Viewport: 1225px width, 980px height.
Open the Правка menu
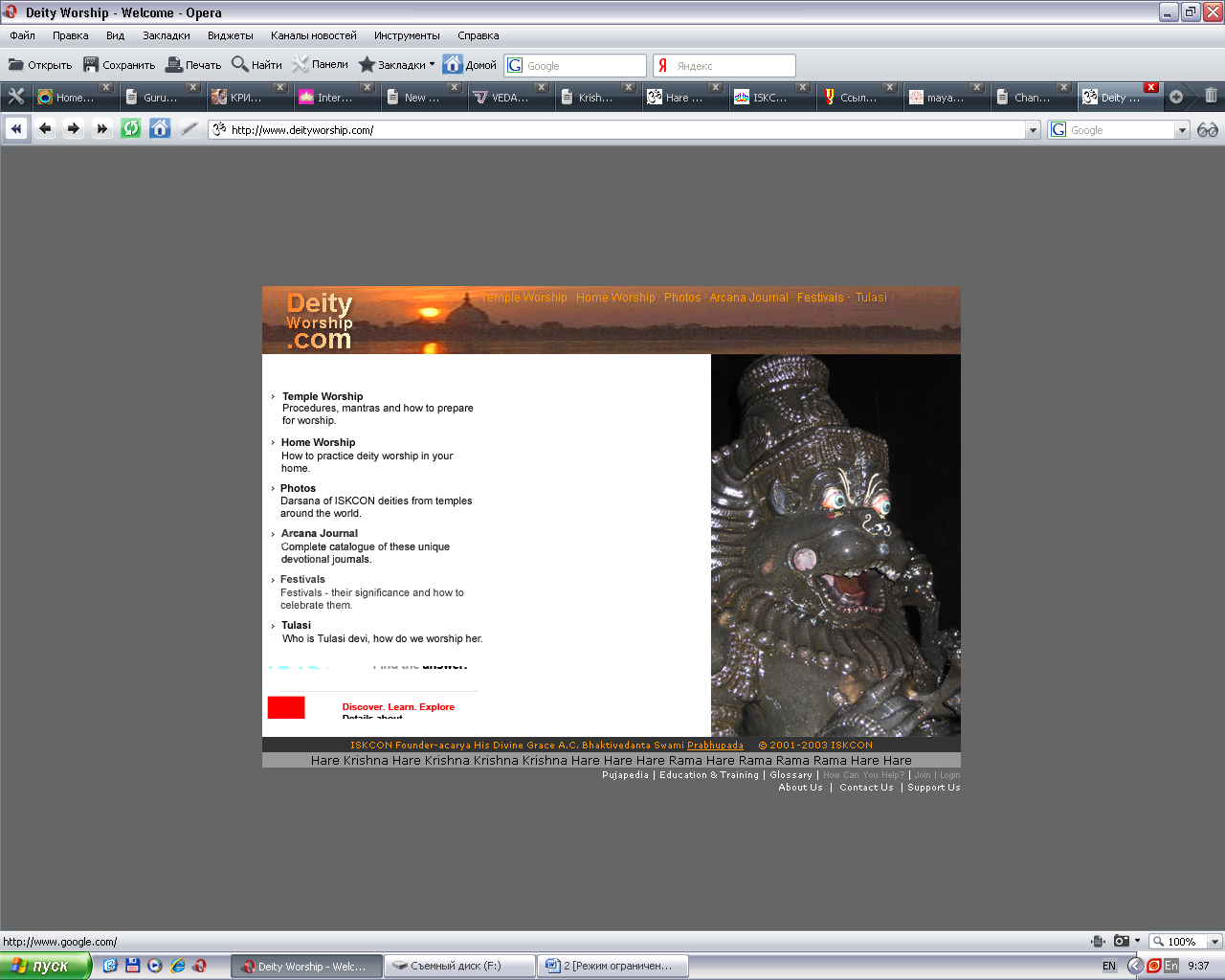(x=71, y=35)
